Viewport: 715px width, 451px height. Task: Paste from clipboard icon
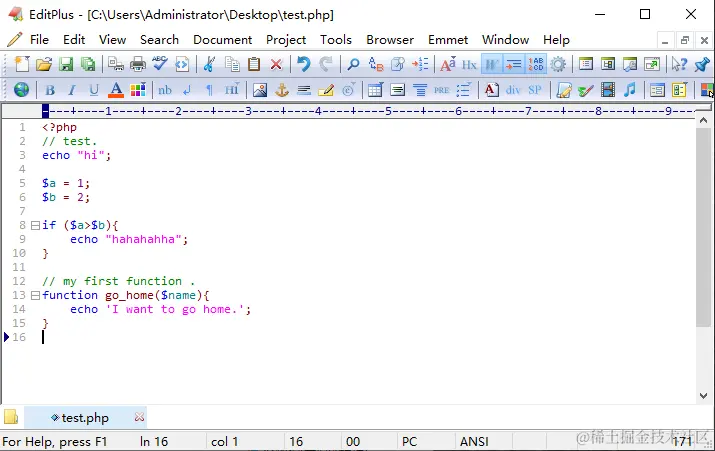(254, 64)
